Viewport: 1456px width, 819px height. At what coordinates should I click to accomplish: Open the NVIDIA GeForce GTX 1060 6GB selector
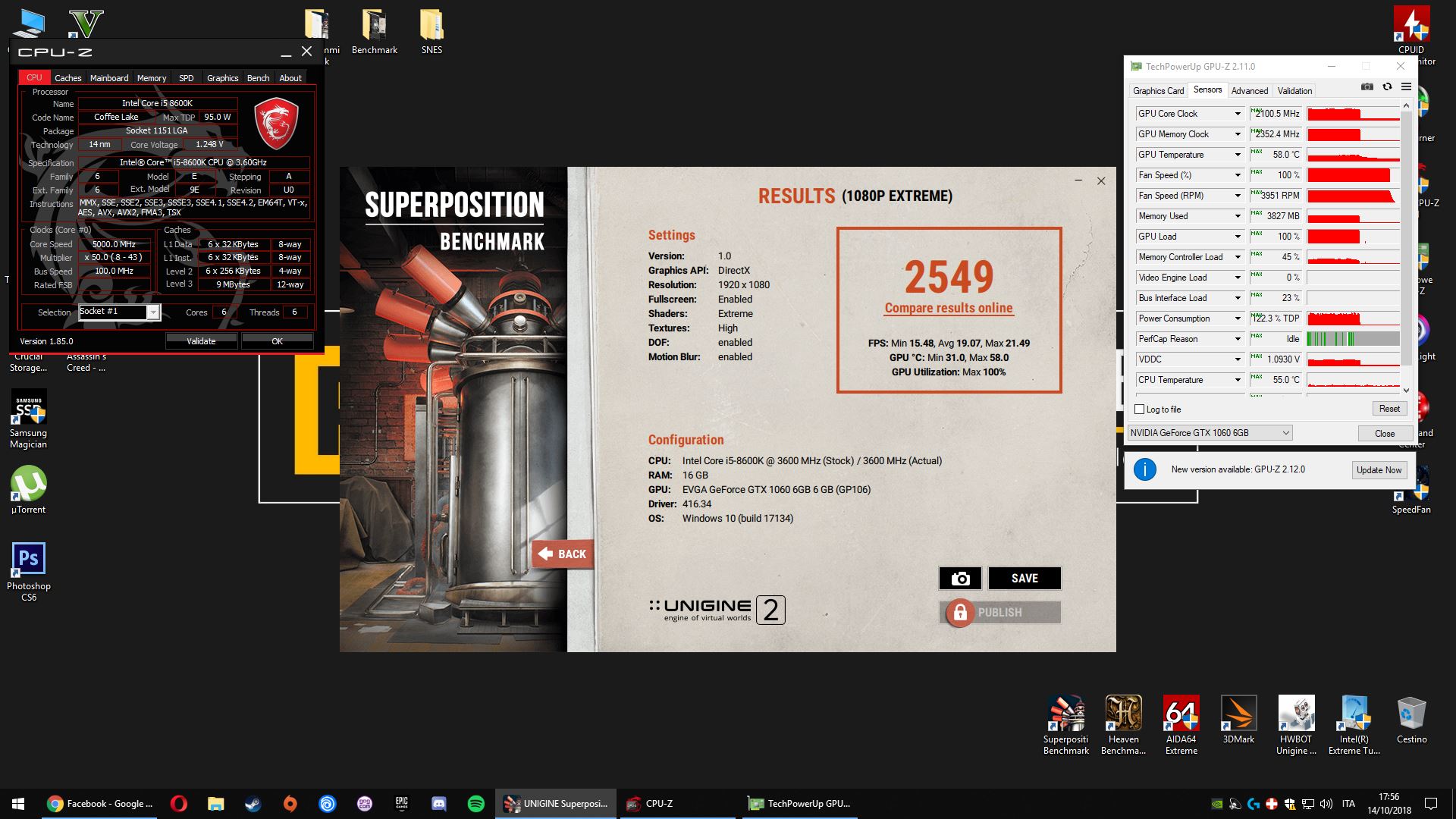click(x=1210, y=433)
